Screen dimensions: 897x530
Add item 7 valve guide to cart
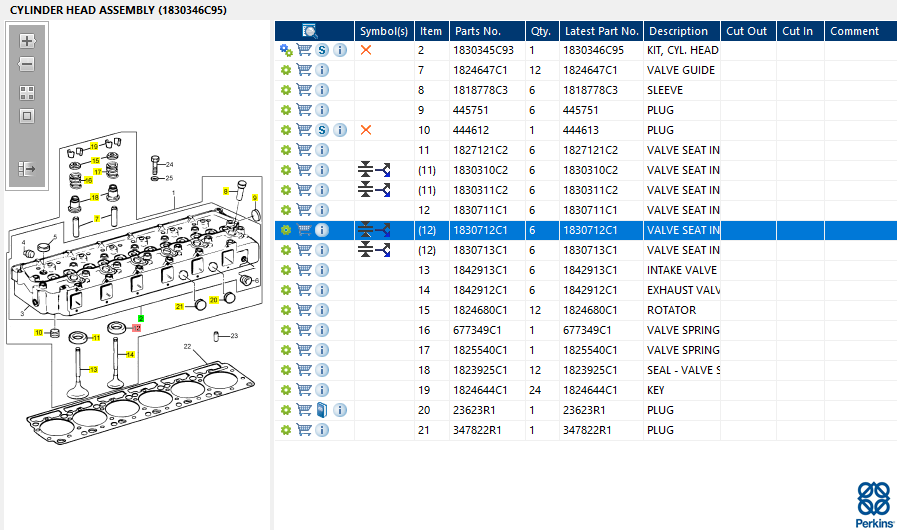point(304,70)
